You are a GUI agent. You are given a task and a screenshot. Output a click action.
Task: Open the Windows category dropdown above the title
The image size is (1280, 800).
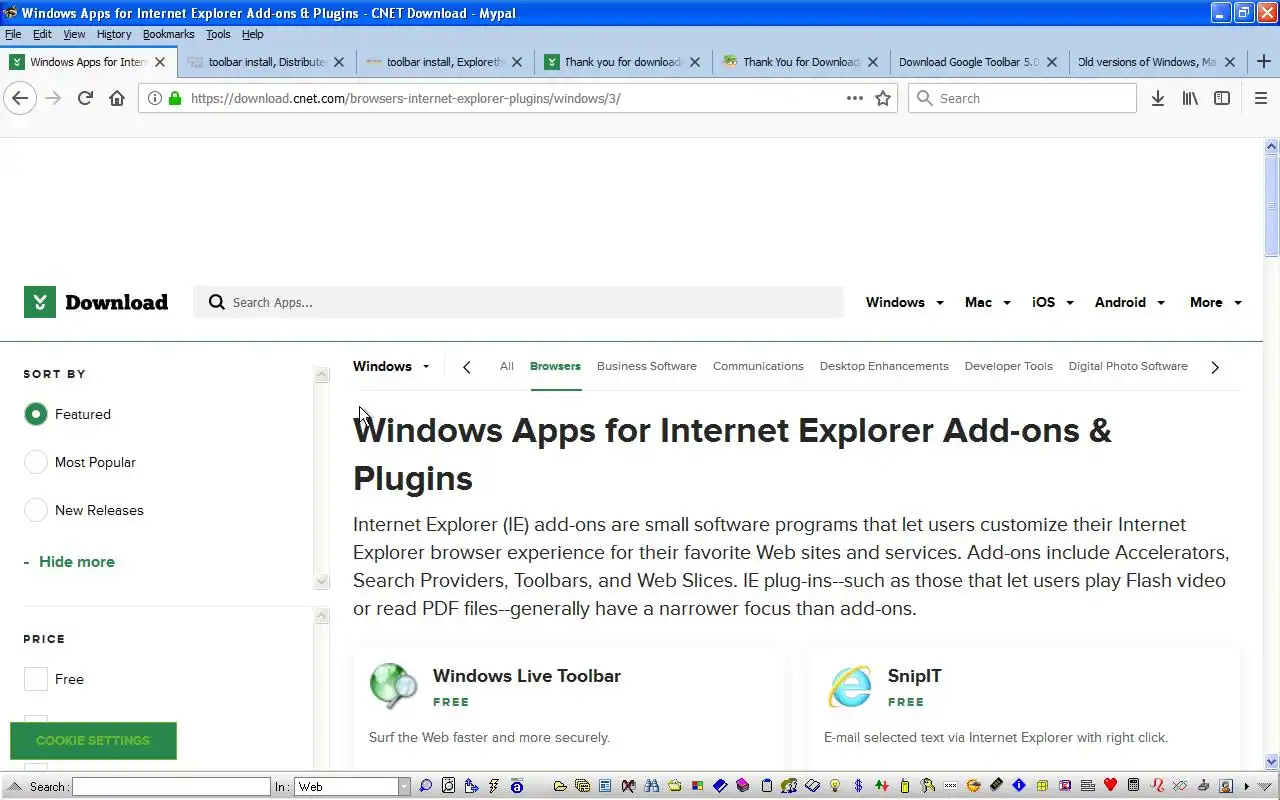tap(391, 366)
